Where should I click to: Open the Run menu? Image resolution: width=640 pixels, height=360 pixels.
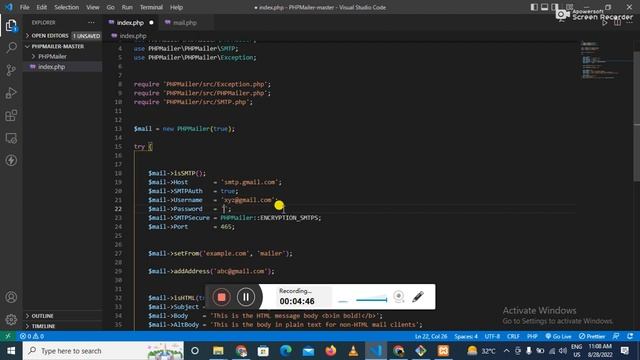[127, 7]
